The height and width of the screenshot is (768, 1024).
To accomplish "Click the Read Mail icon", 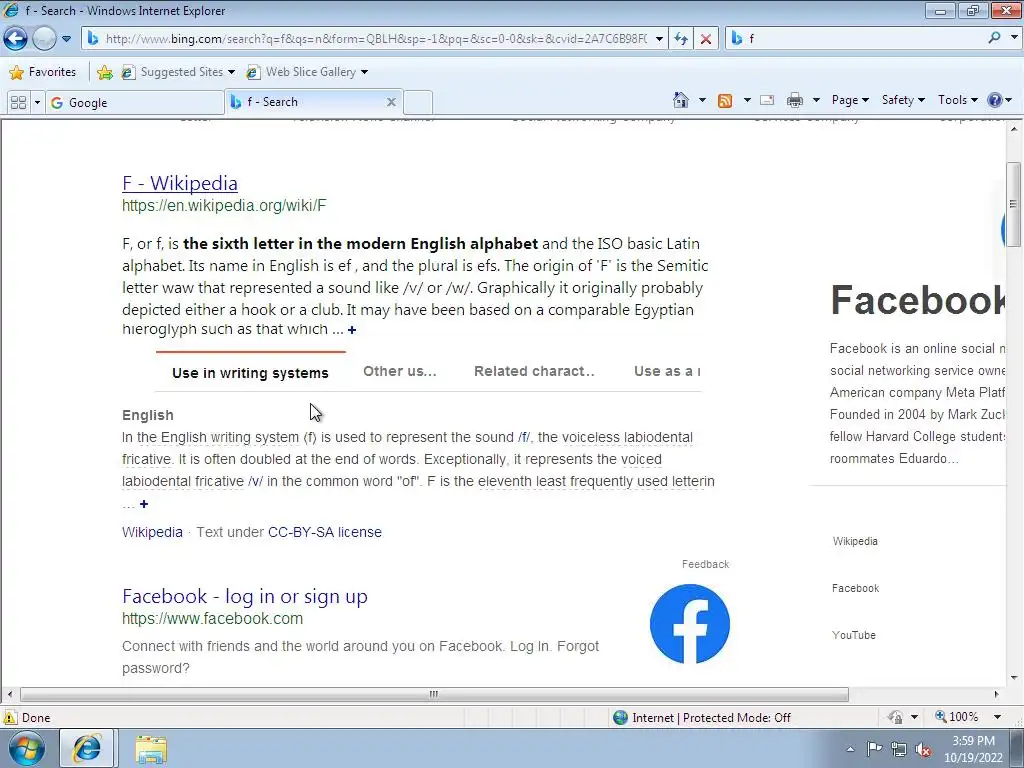I will [x=767, y=100].
